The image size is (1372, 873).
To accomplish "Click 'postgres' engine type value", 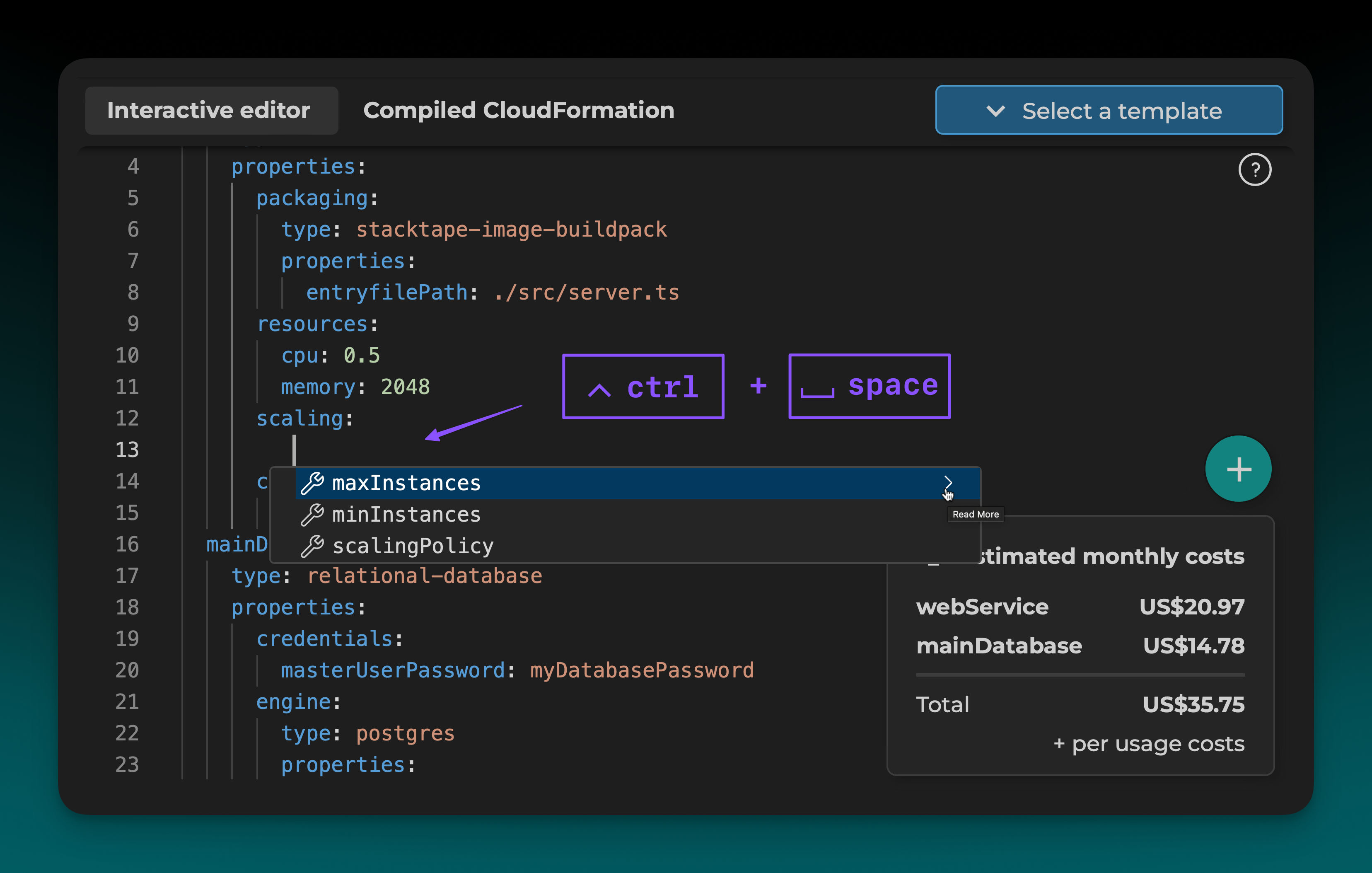I will 405,733.
